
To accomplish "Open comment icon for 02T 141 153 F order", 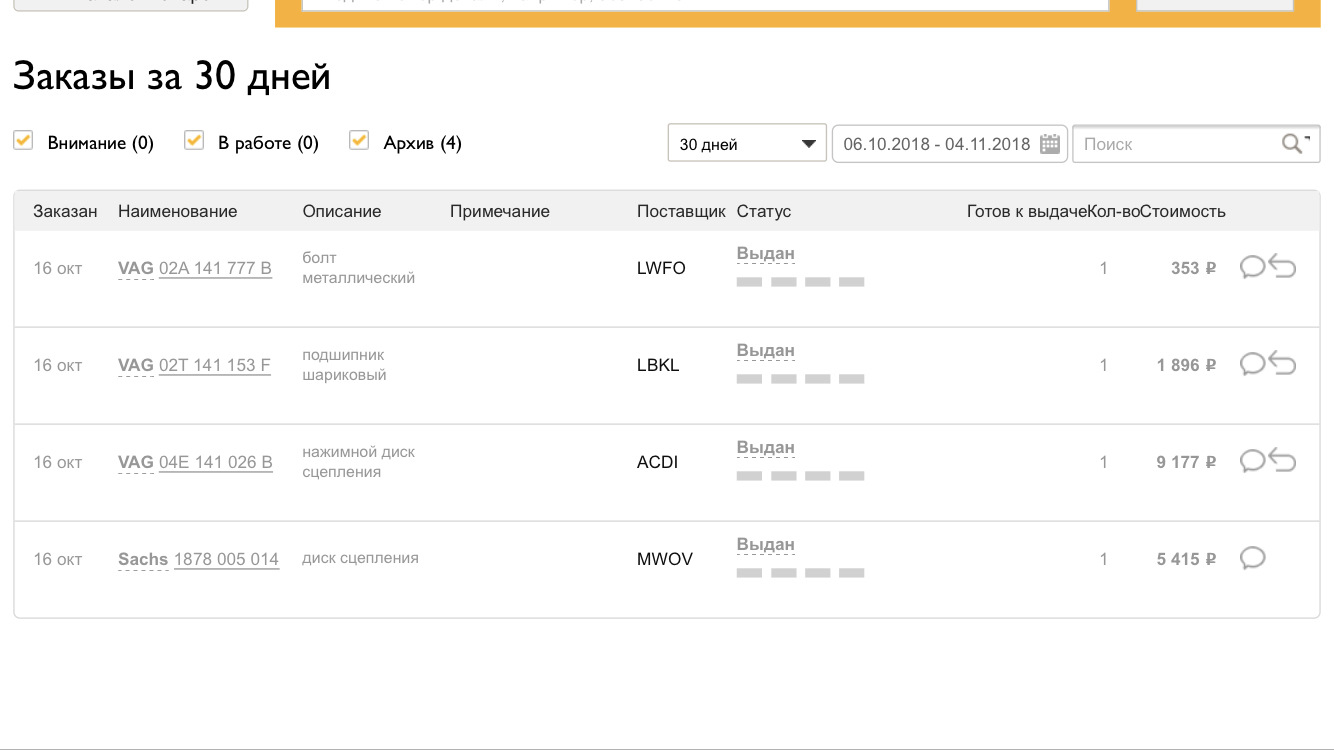I will pos(1252,364).
